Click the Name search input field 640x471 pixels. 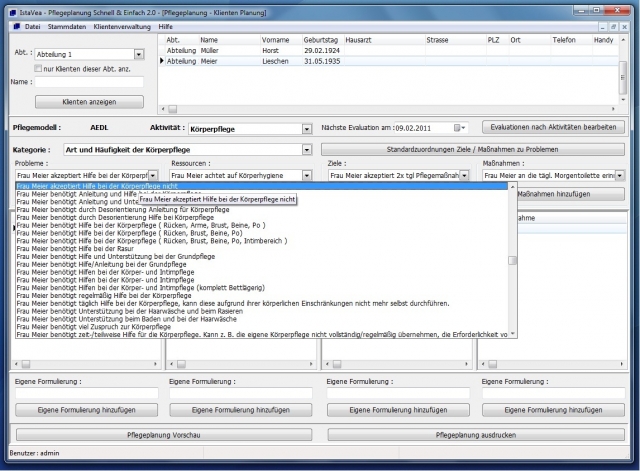pyautogui.click(x=89, y=82)
